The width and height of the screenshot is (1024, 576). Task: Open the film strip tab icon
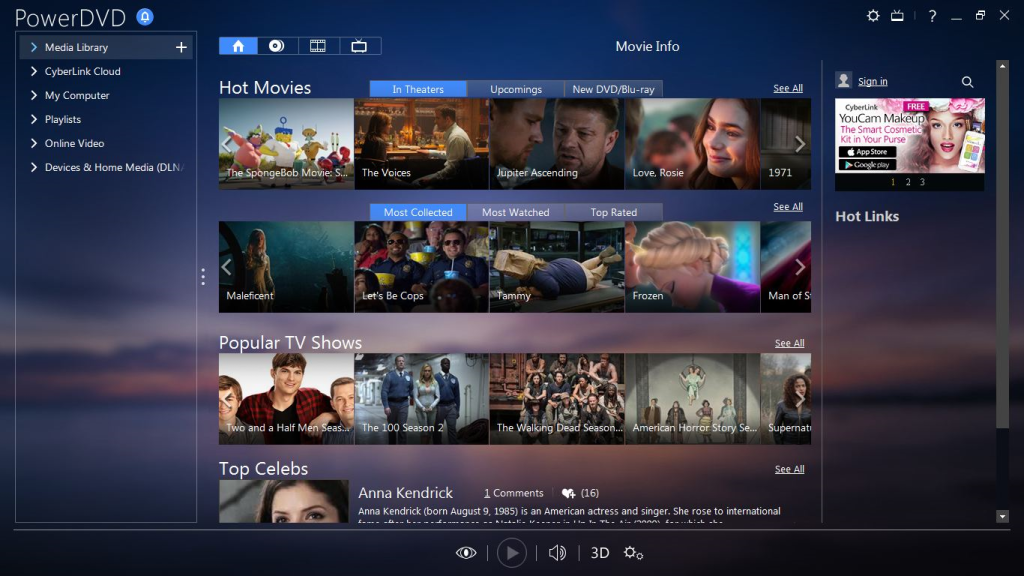tap(318, 46)
